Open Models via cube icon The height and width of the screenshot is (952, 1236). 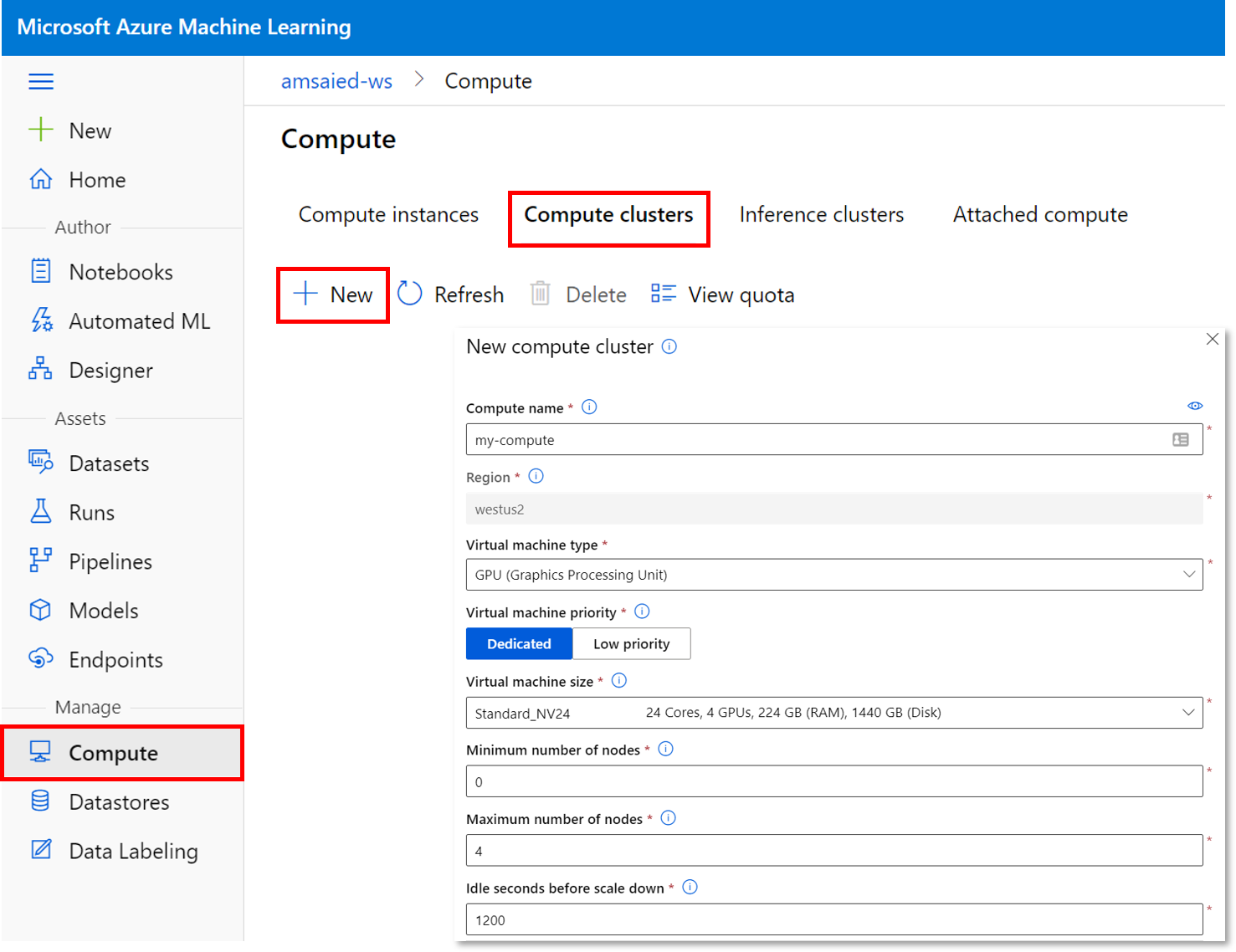[40, 610]
